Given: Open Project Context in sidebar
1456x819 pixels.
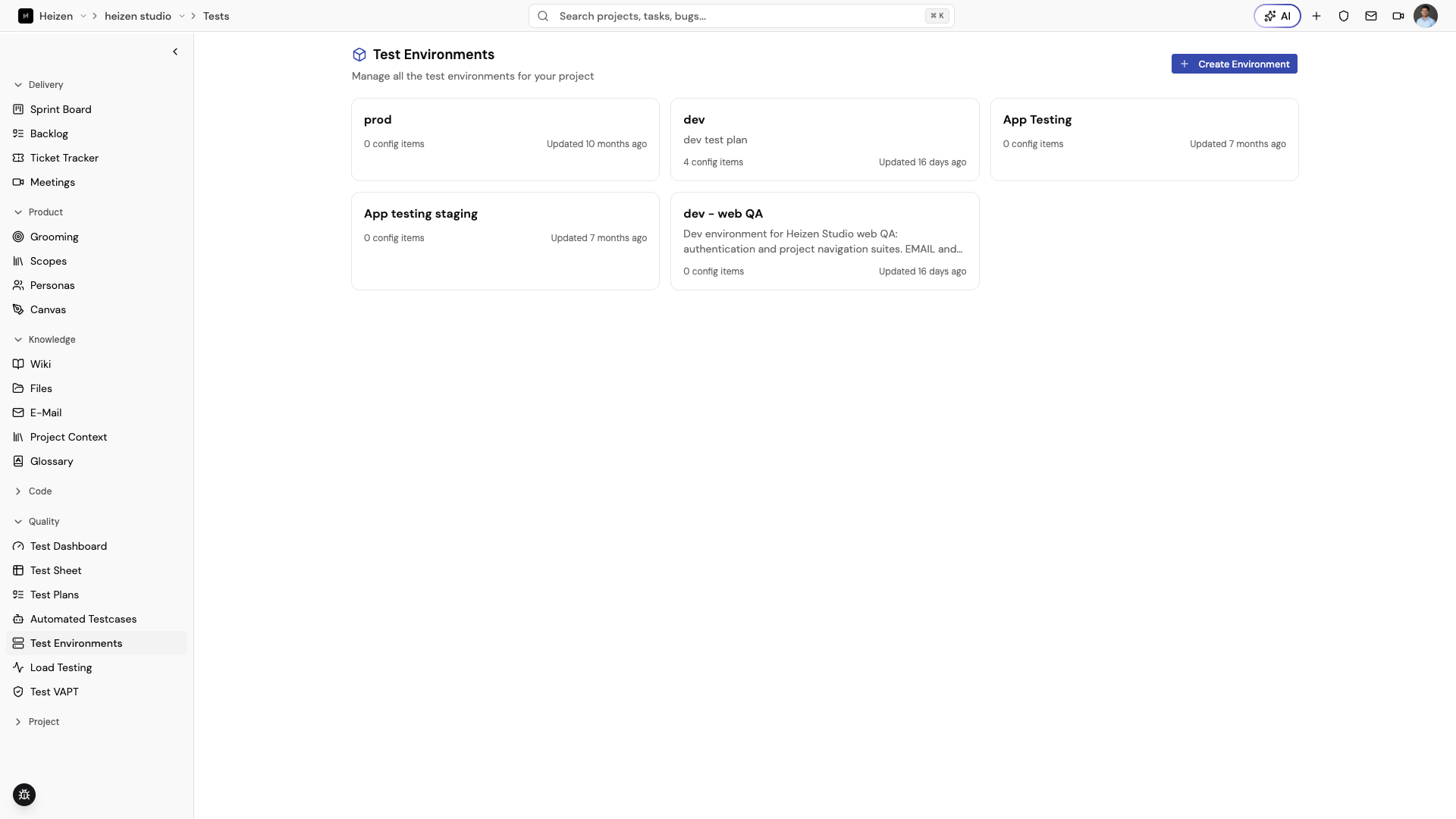Looking at the screenshot, I should point(96,437).
